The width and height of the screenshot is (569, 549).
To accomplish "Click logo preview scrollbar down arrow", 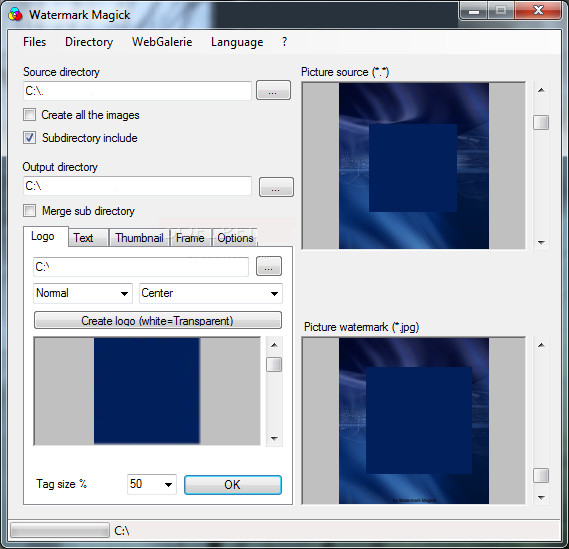I will tap(274, 439).
